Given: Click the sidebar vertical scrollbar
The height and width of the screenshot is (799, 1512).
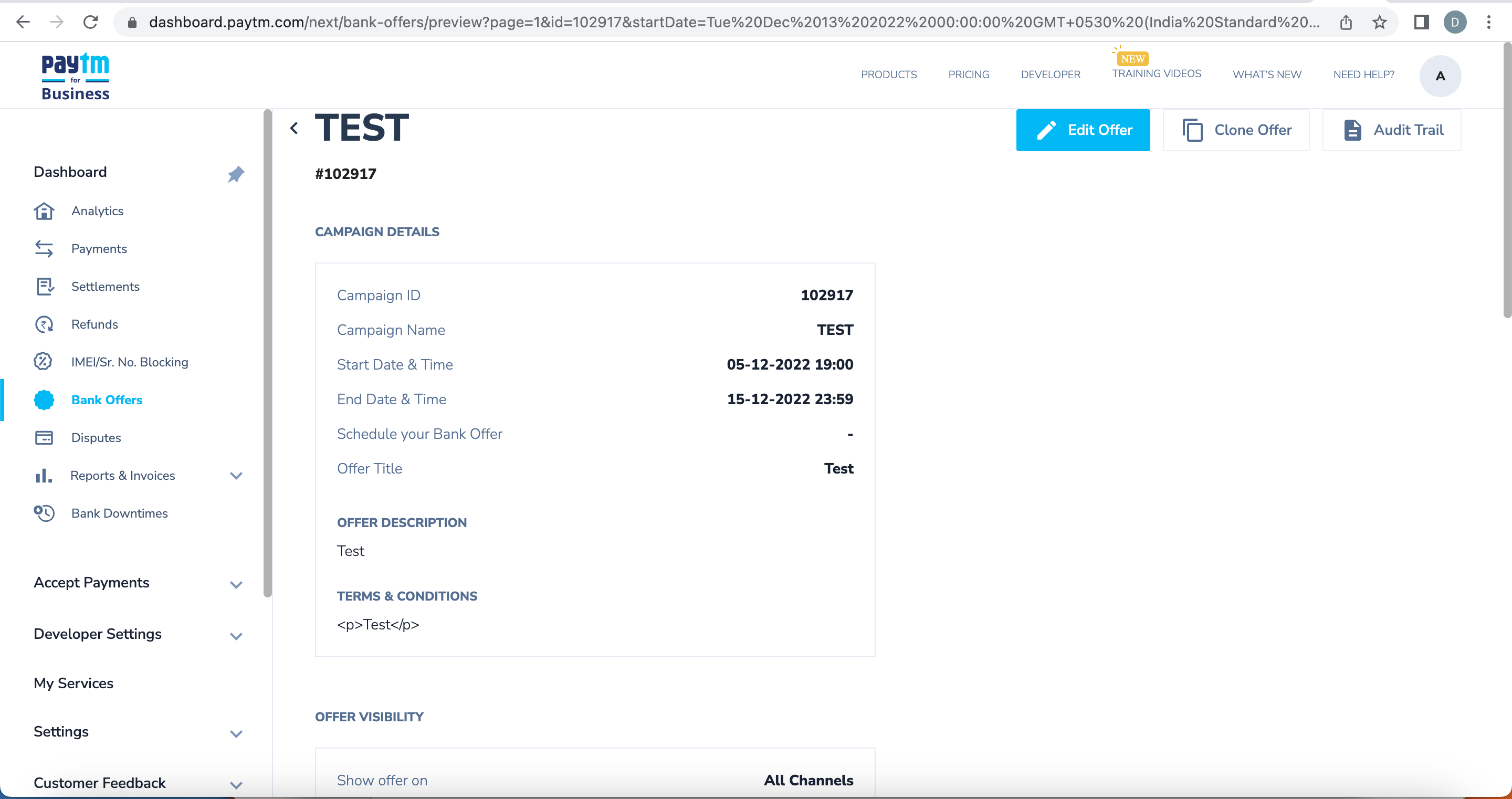Looking at the screenshot, I should 268,353.
